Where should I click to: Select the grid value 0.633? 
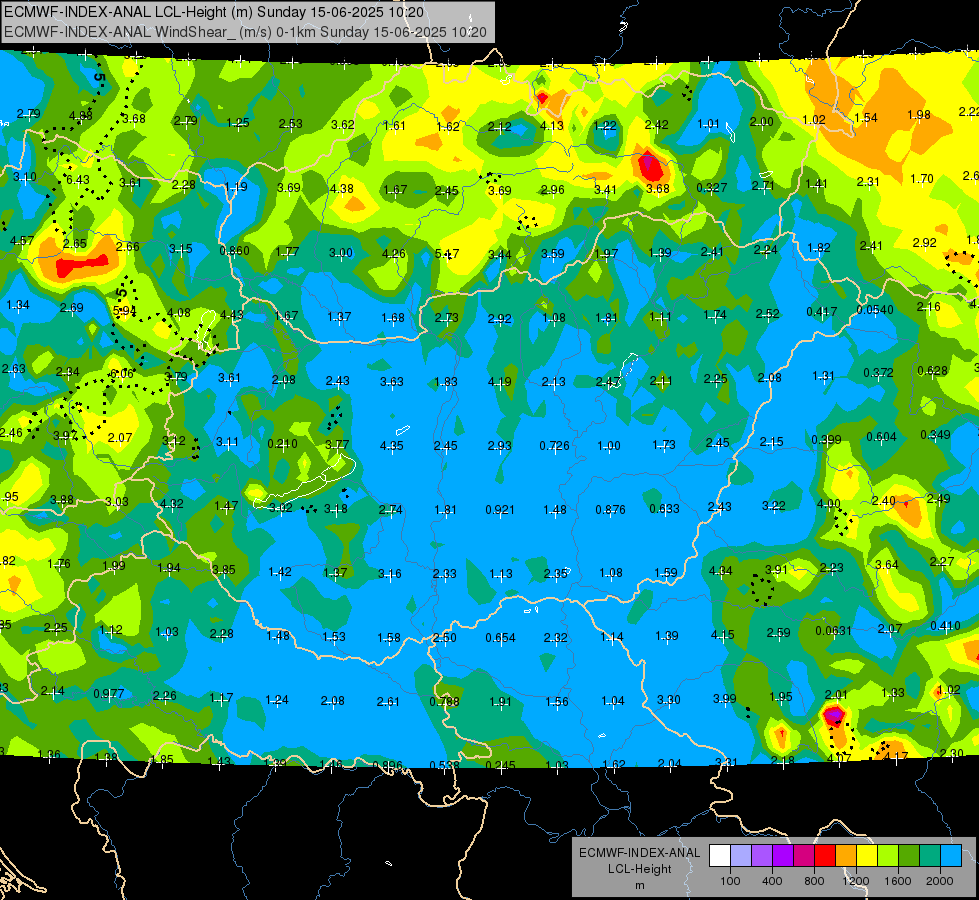pyautogui.click(x=664, y=508)
